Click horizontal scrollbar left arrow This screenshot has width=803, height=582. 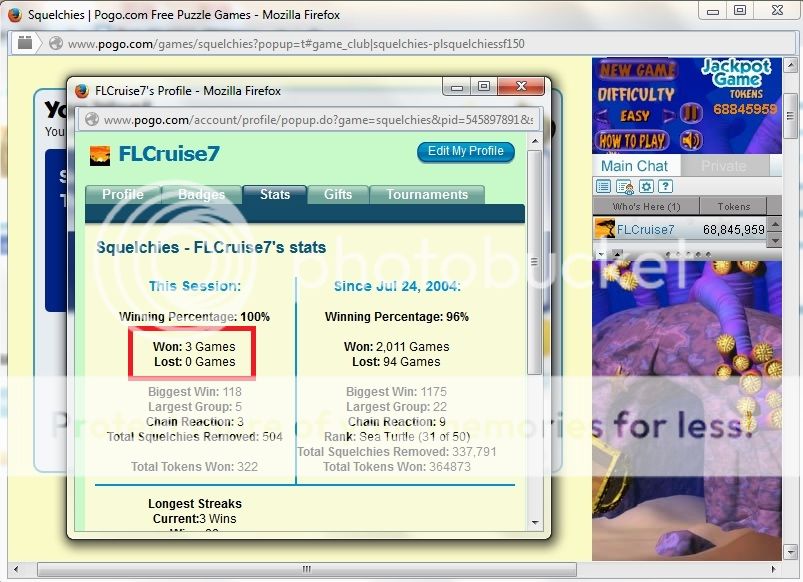[x=16, y=569]
